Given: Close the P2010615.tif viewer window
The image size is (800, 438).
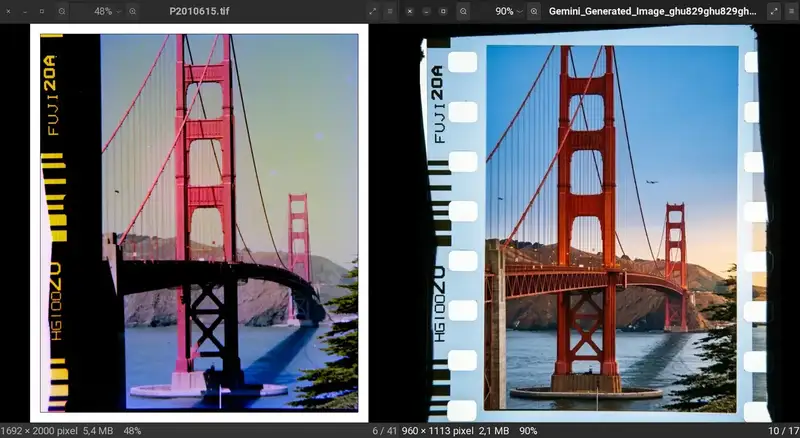Looking at the screenshot, I should (x=8, y=11).
